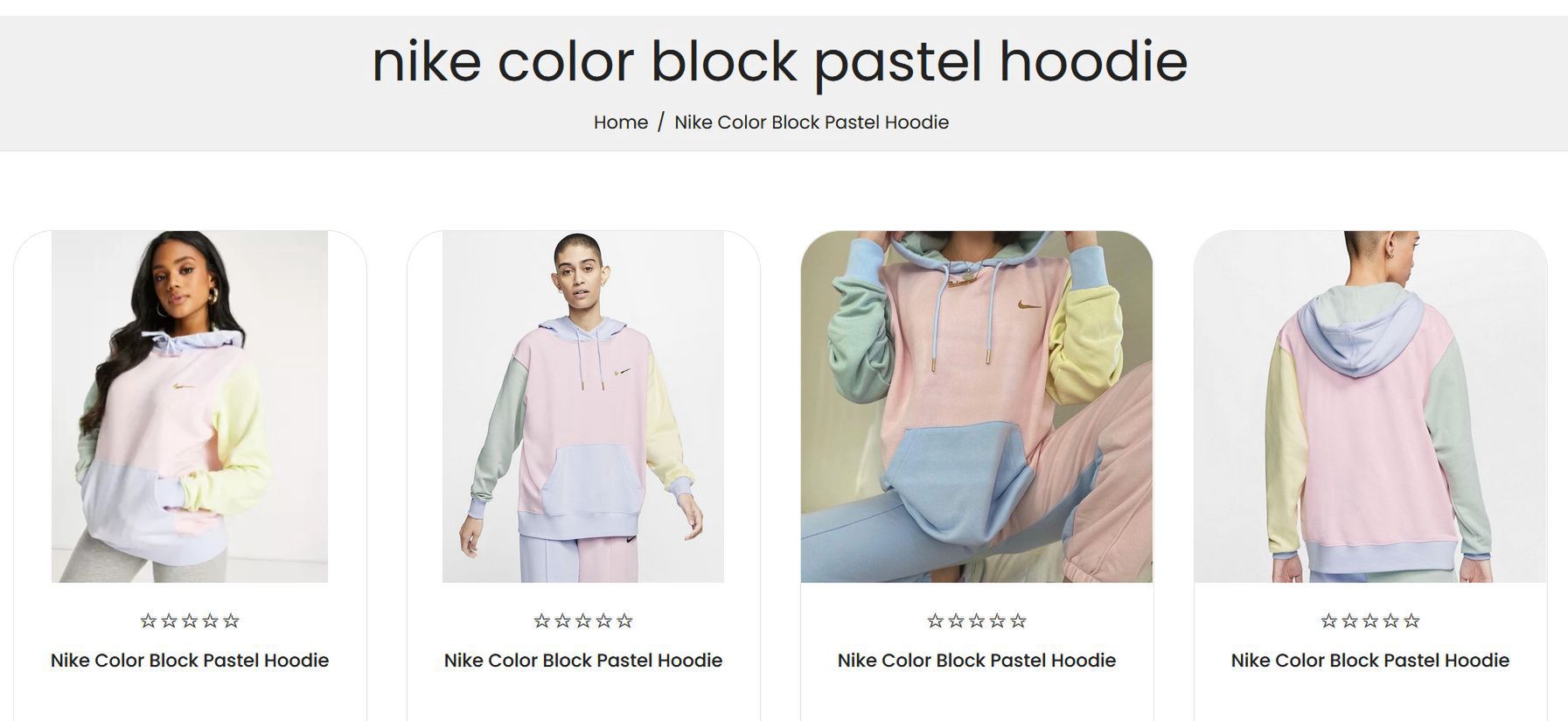Image resolution: width=1568 pixels, height=721 pixels.
Task: Click the title under the seated close-up photo
Action: 977,661
